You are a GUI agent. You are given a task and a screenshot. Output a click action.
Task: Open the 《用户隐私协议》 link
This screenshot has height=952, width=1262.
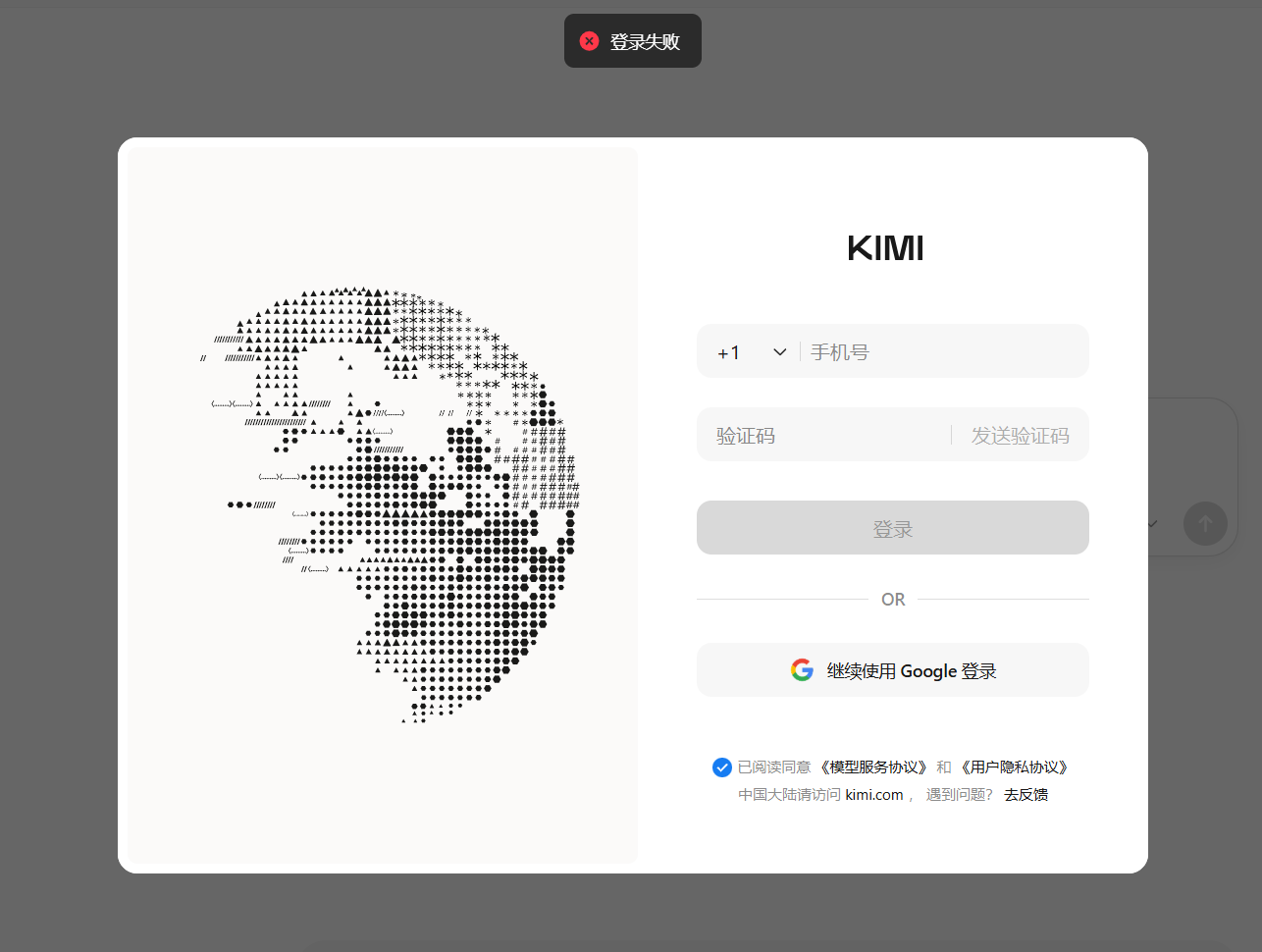(x=1015, y=767)
